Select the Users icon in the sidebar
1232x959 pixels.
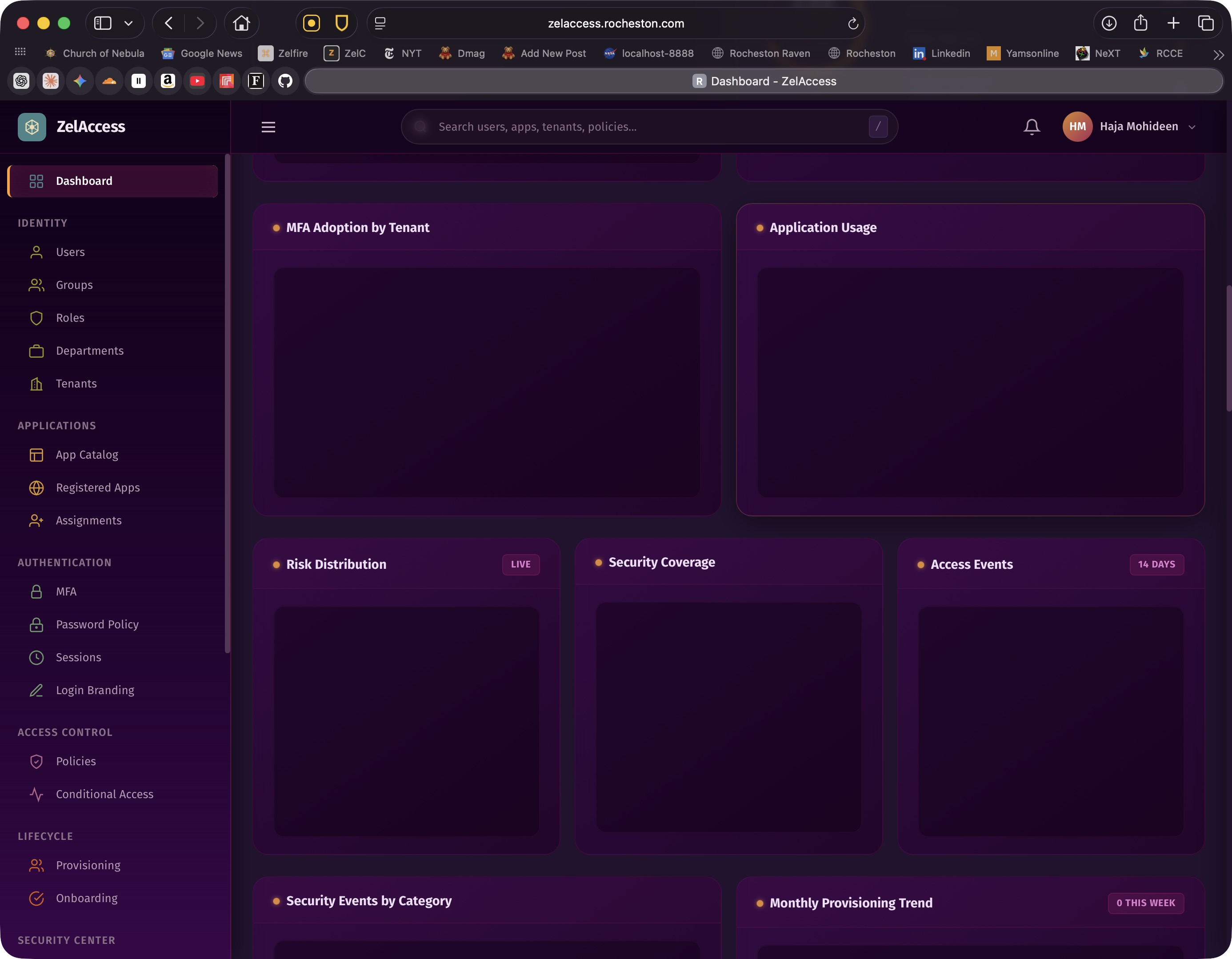click(x=36, y=252)
